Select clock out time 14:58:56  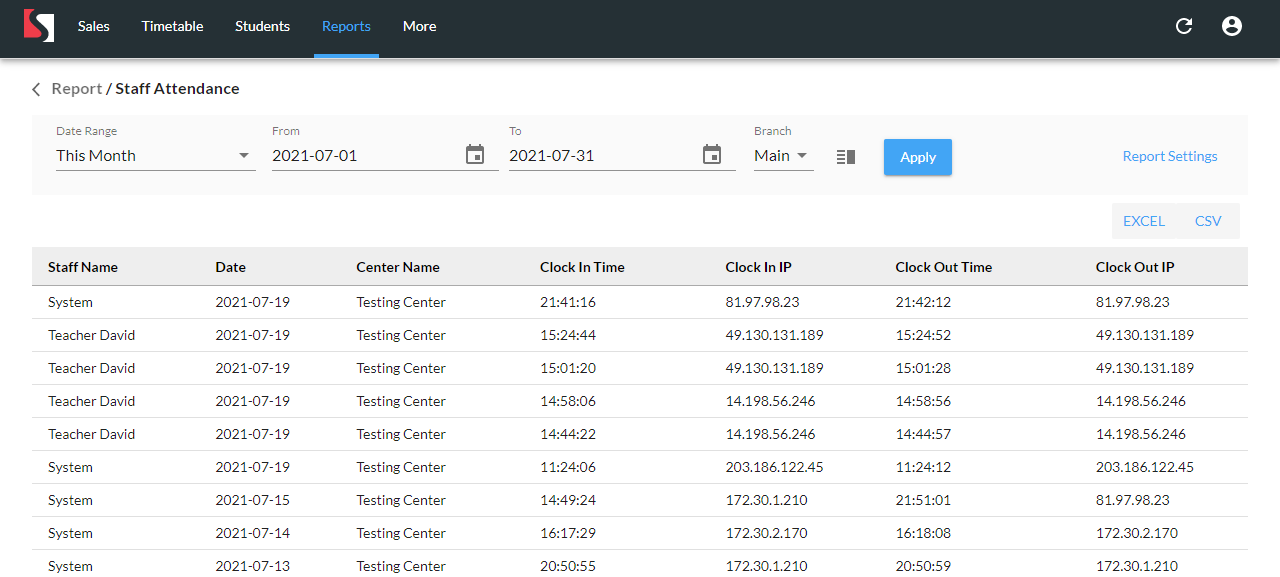924,401
